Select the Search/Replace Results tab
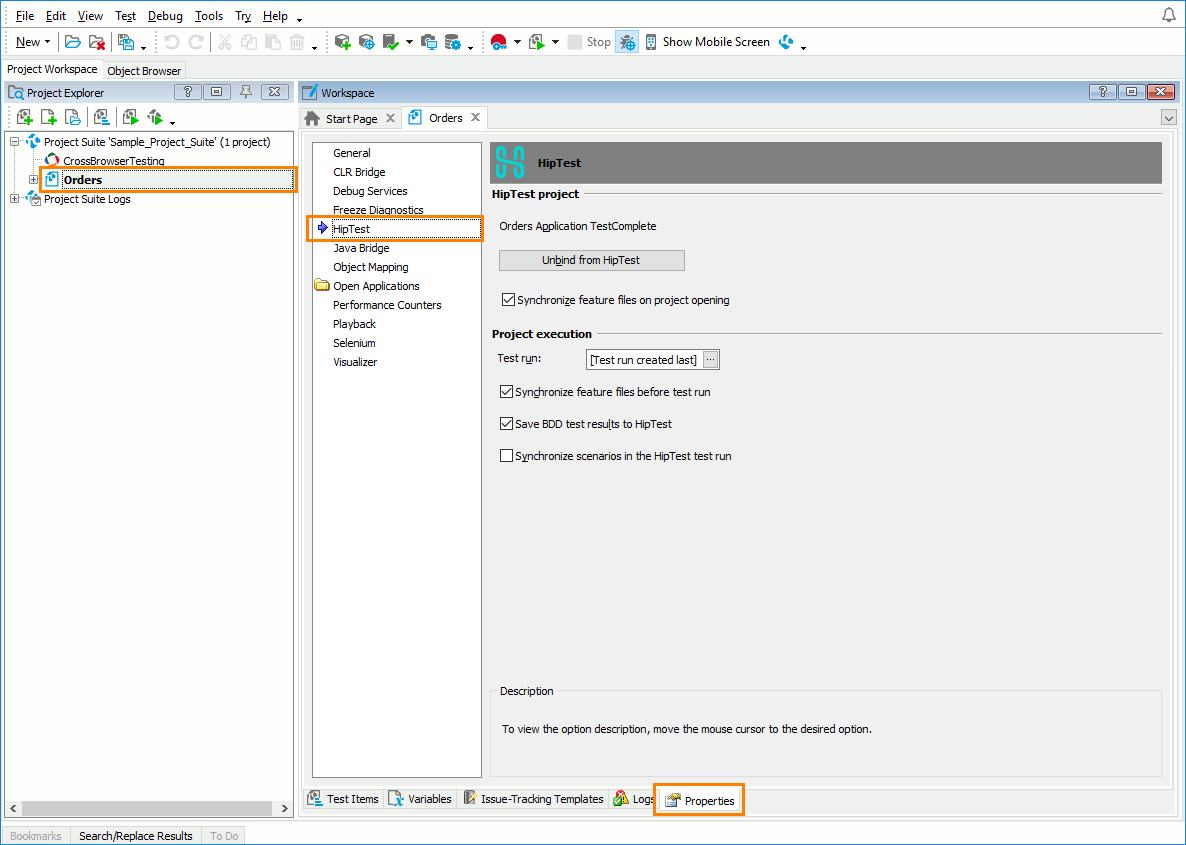Screen dimensions: 1186x845 point(136,836)
